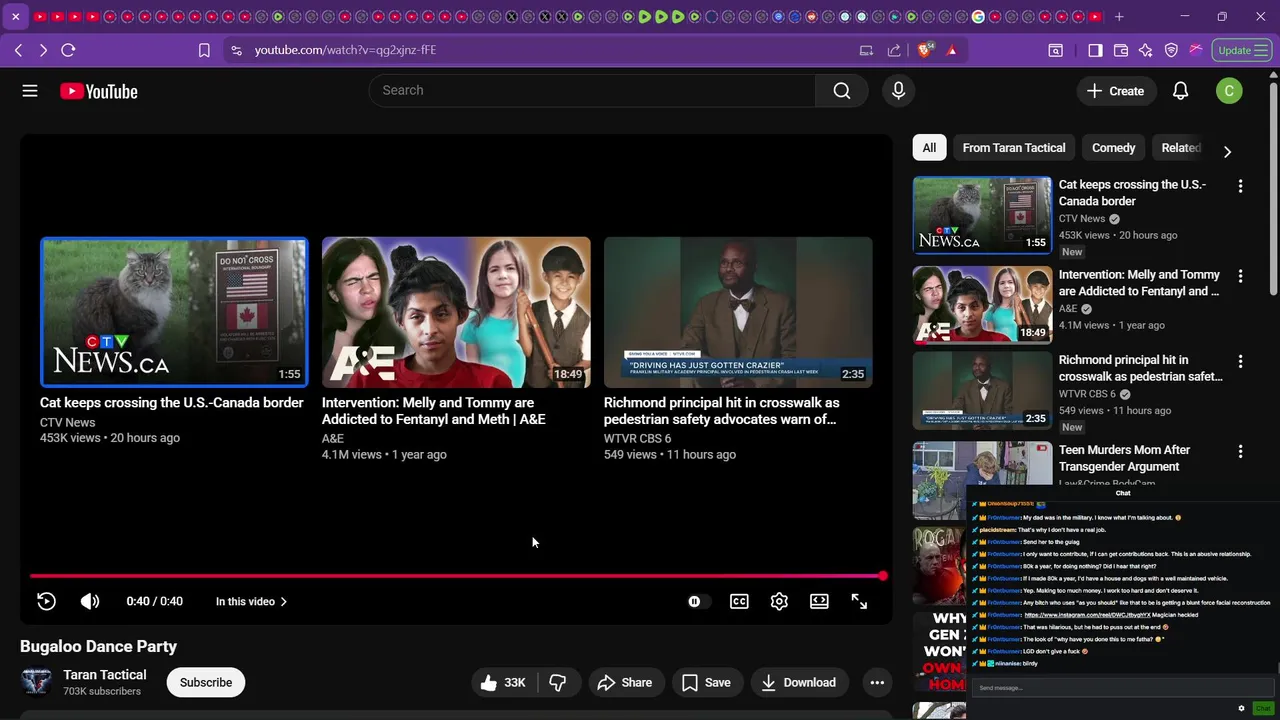This screenshot has width=1280, height=720.
Task: Open the Brave Shields lion icon
Action: (x=925, y=50)
